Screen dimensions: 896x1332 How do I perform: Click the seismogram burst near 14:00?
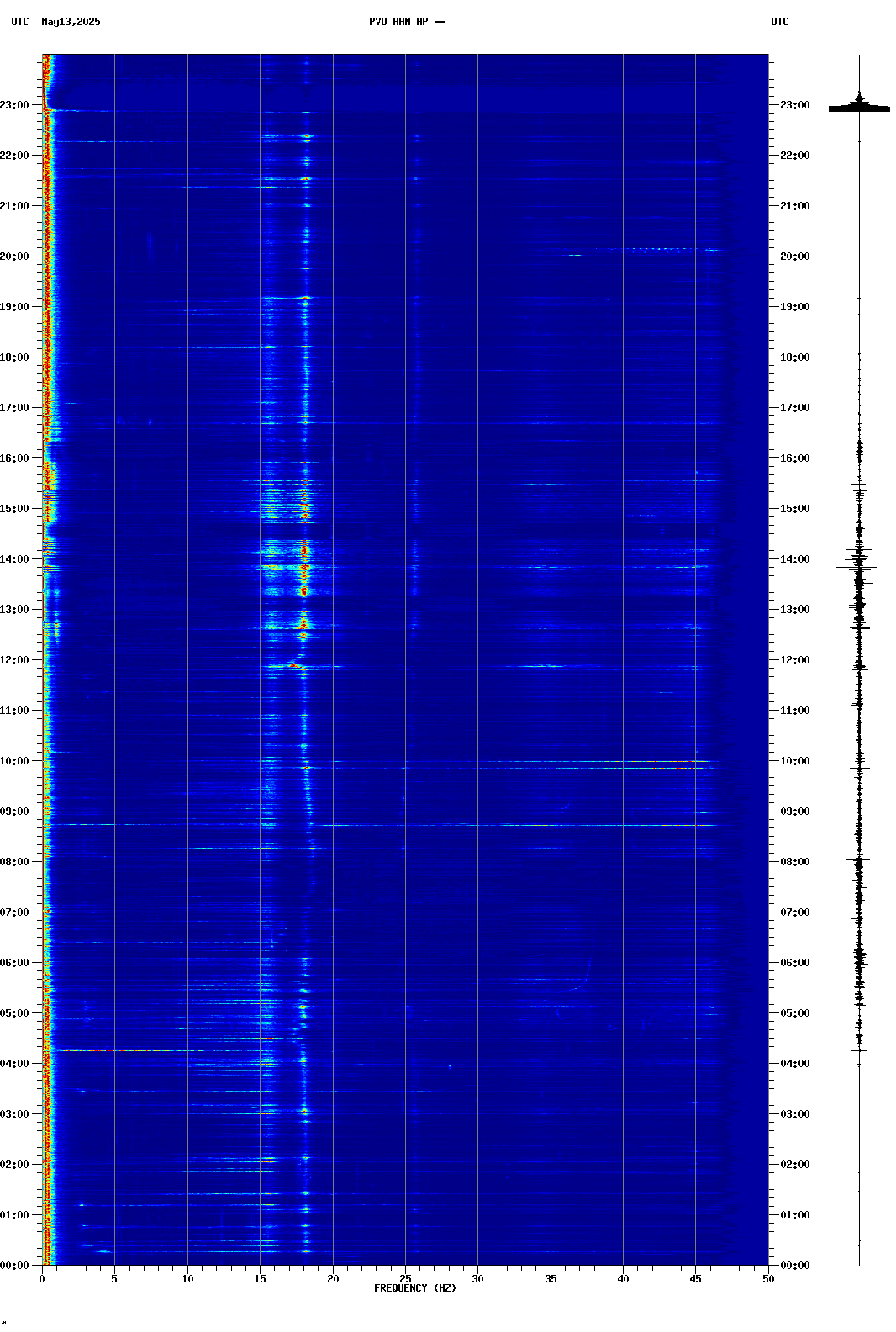pos(858,565)
